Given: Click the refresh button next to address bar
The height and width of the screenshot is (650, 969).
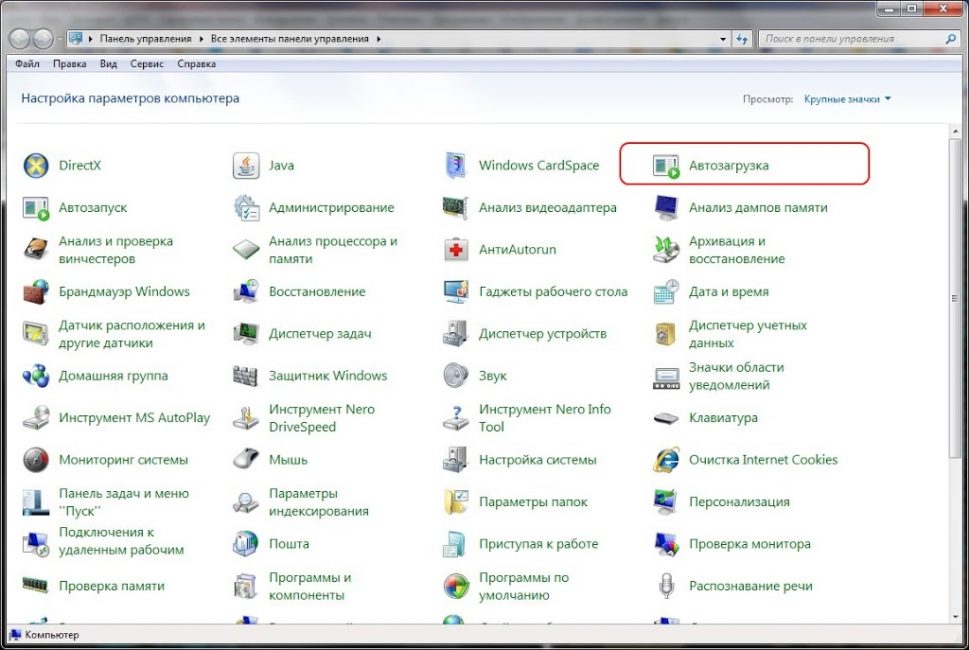Looking at the screenshot, I should [x=742, y=39].
